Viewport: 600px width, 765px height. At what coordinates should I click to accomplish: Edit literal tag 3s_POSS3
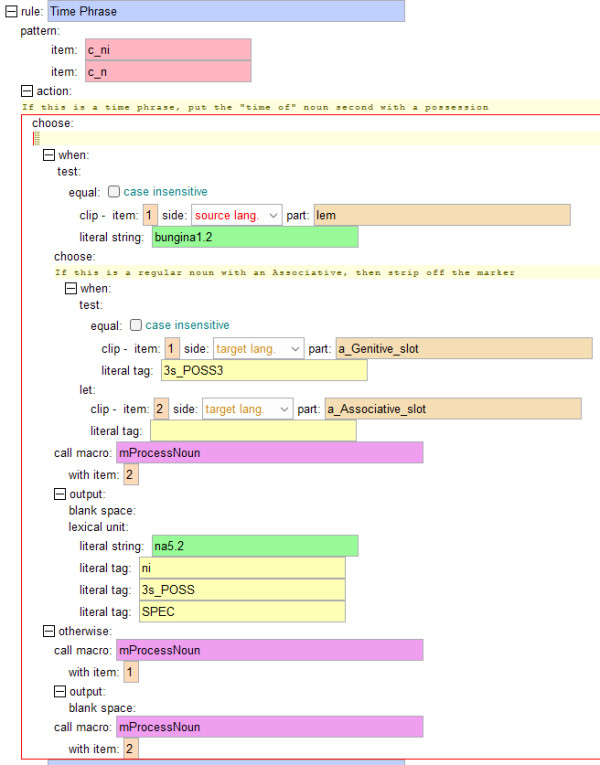(264, 371)
